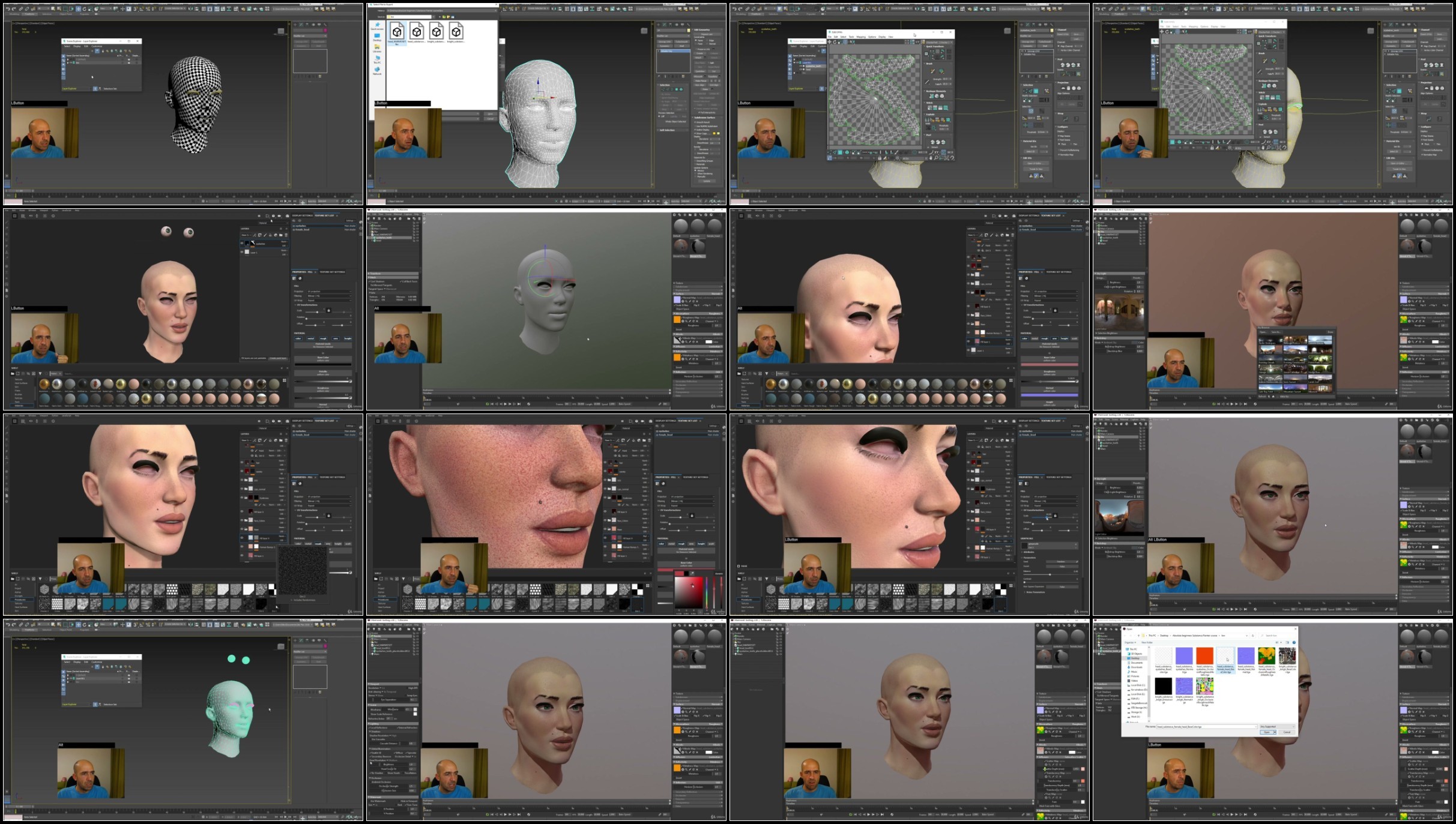Click the red saturation square in the color picker
The image size is (1456, 824).
689,592
